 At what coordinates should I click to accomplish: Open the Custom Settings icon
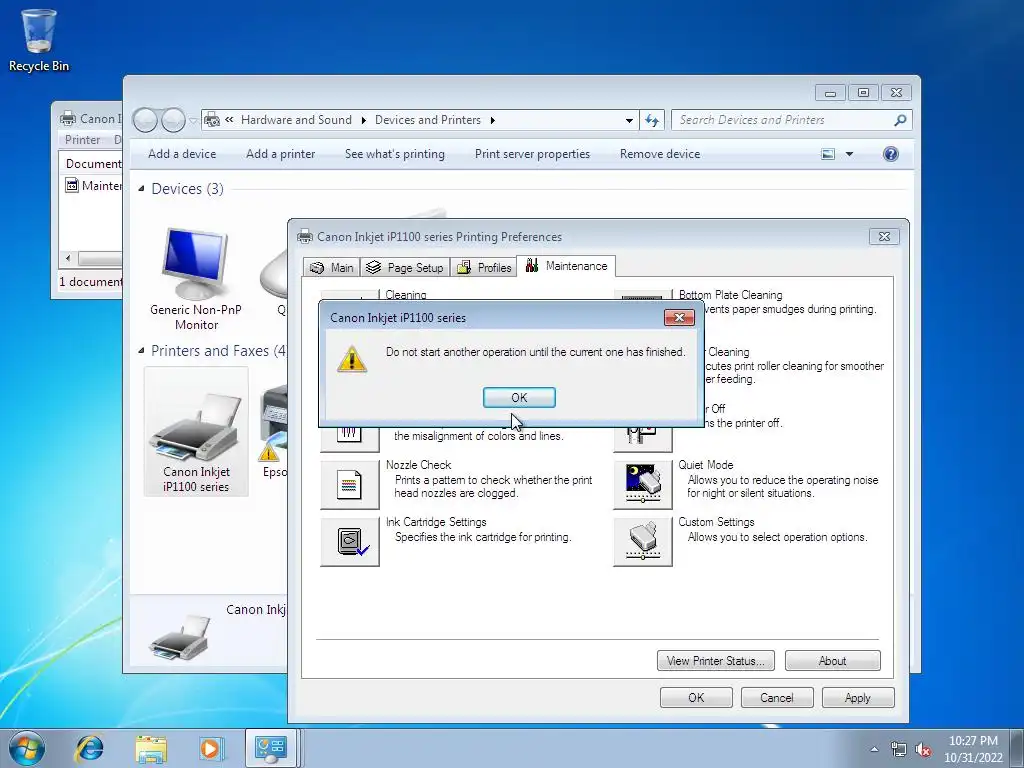pos(643,541)
